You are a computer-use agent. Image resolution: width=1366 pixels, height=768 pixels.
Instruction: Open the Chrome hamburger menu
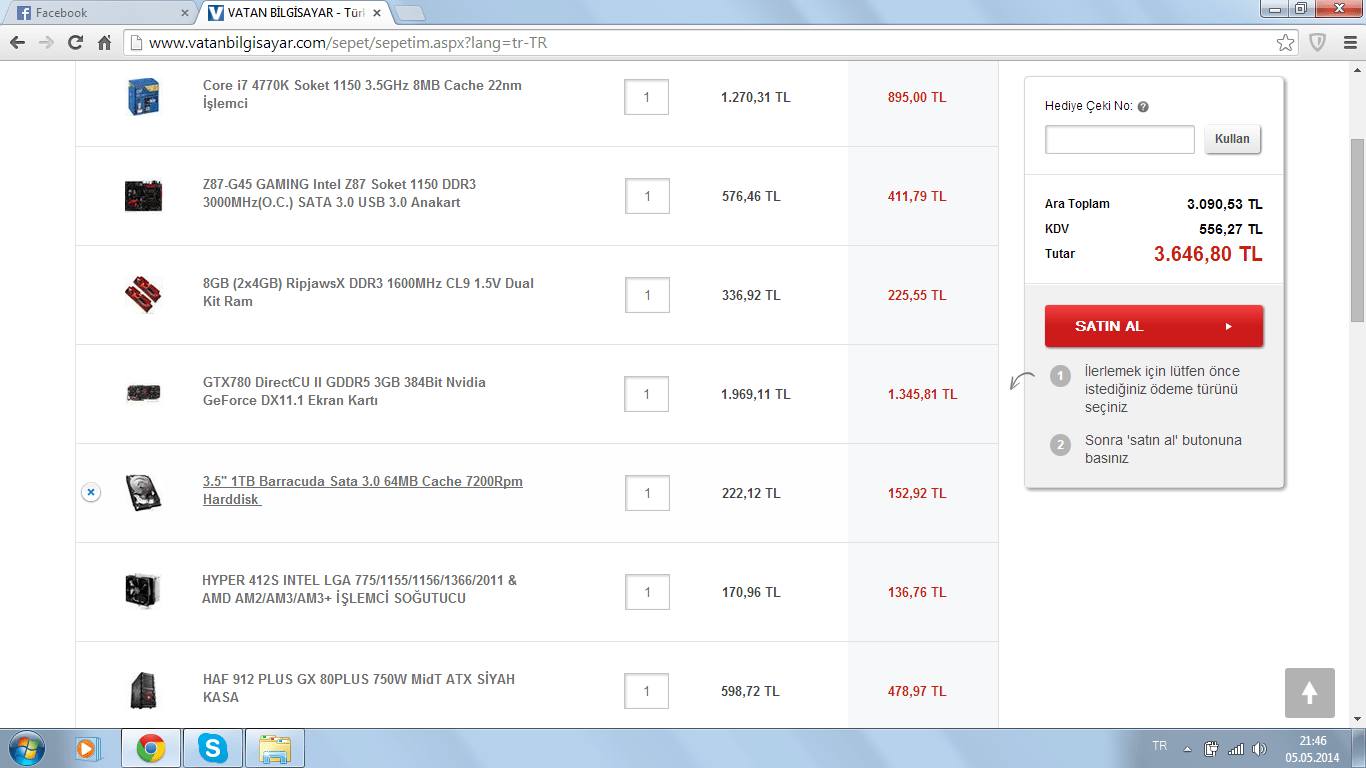click(x=1349, y=43)
